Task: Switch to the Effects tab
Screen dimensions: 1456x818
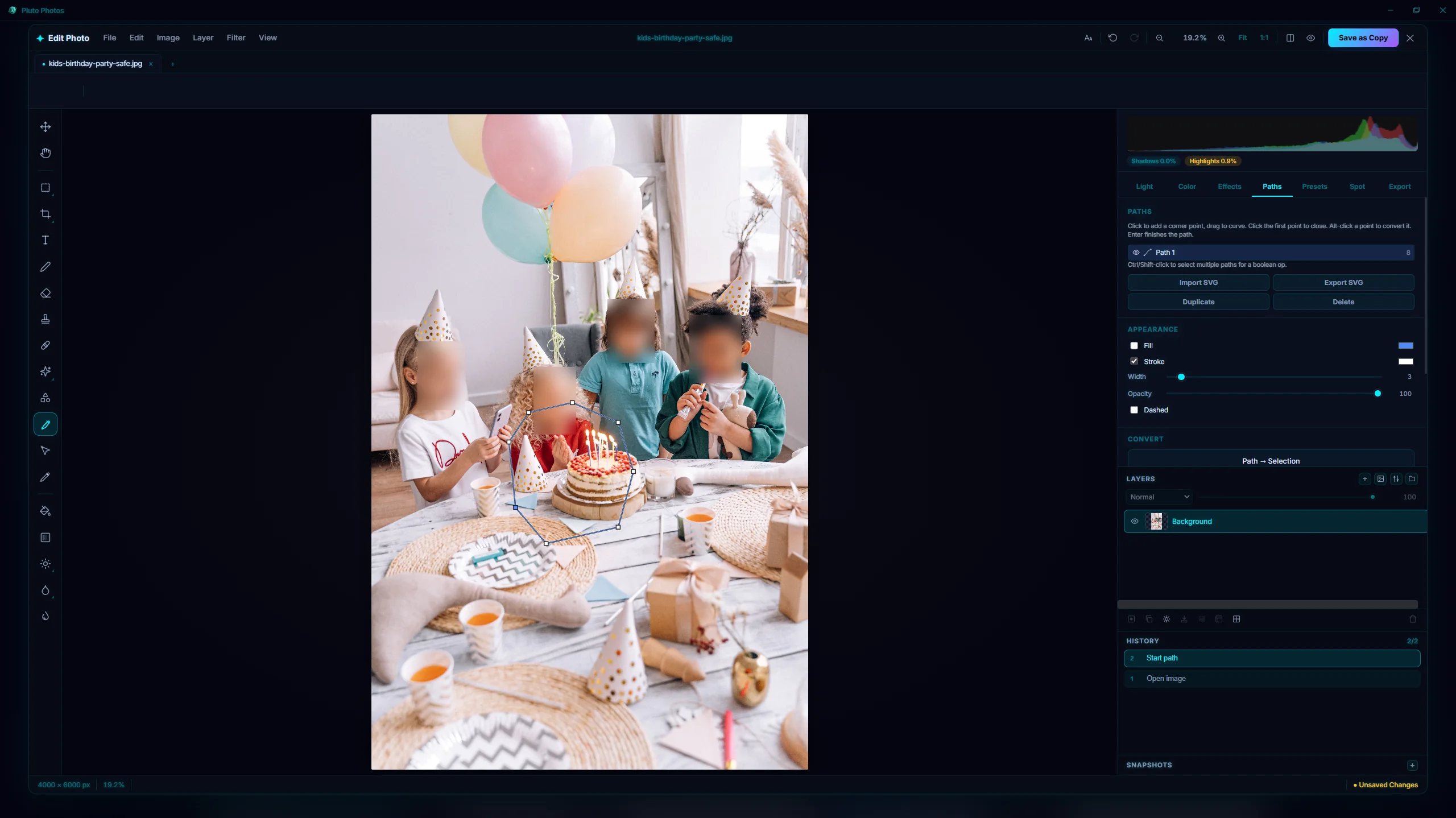Action: (x=1230, y=187)
